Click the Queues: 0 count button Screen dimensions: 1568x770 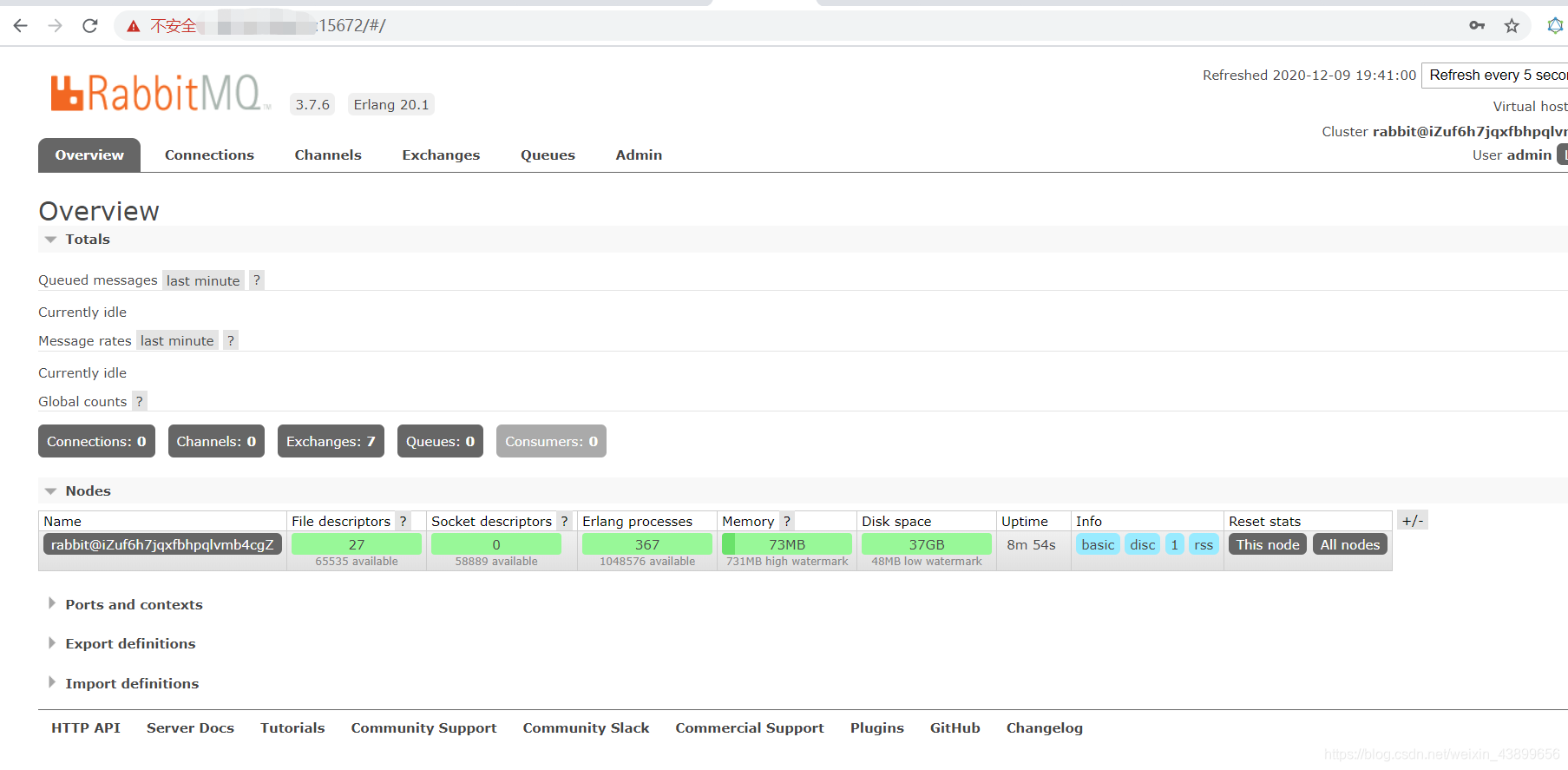tap(440, 441)
